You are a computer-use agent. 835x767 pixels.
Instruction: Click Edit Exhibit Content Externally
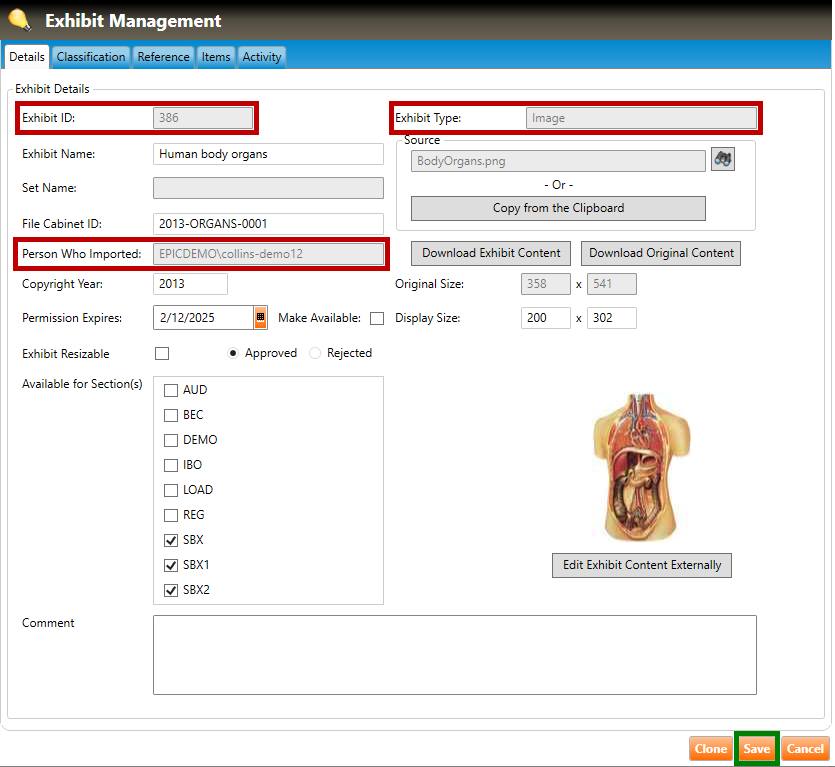pyautogui.click(x=642, y=565)
